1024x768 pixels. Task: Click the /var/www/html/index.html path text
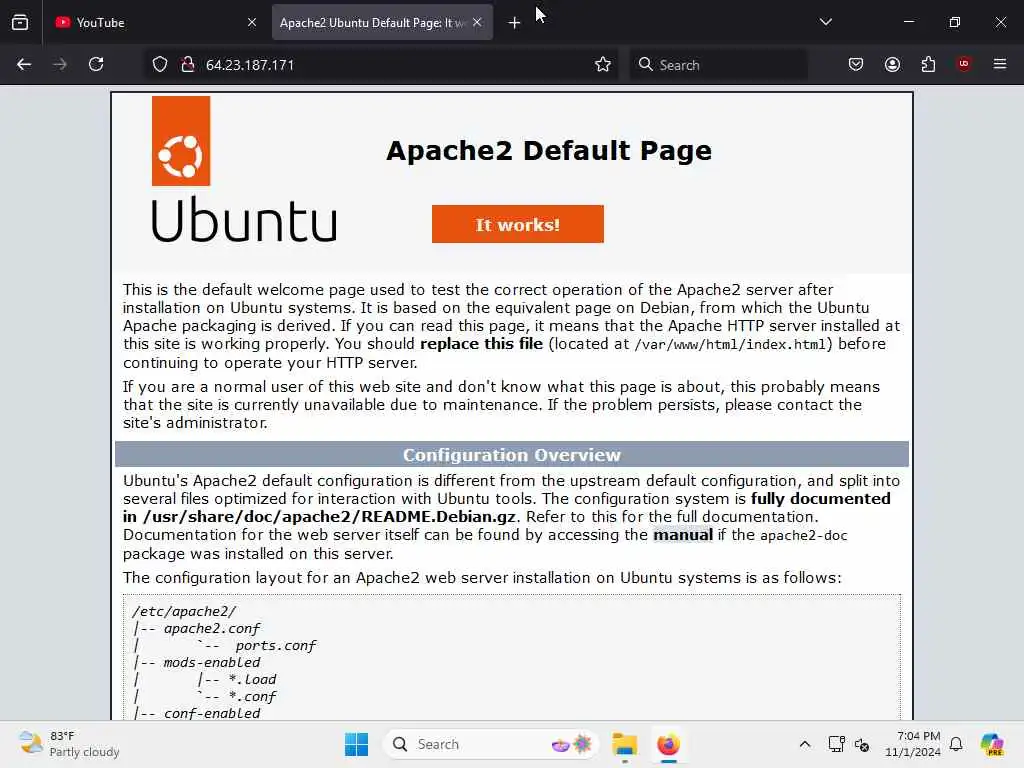click(730, 344)
